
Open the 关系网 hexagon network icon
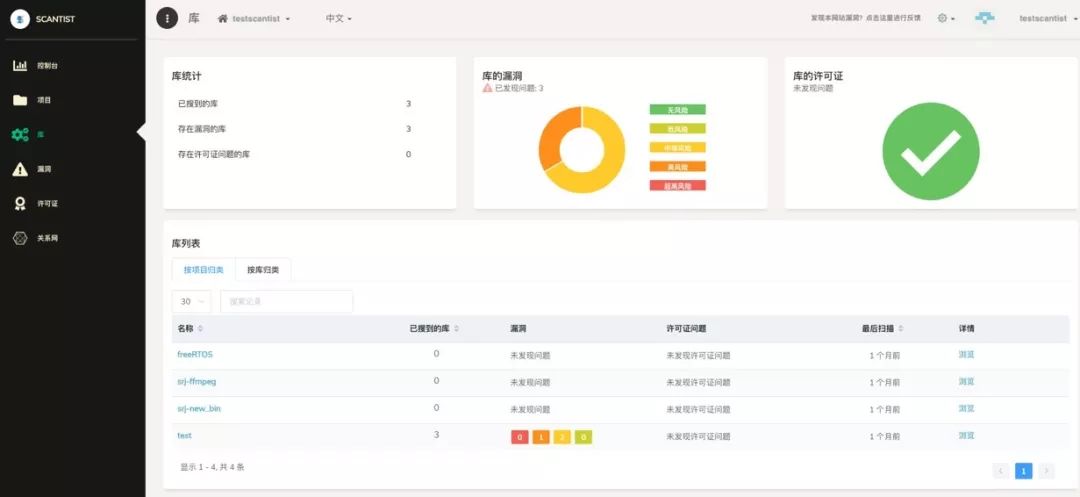click(20, 238)
